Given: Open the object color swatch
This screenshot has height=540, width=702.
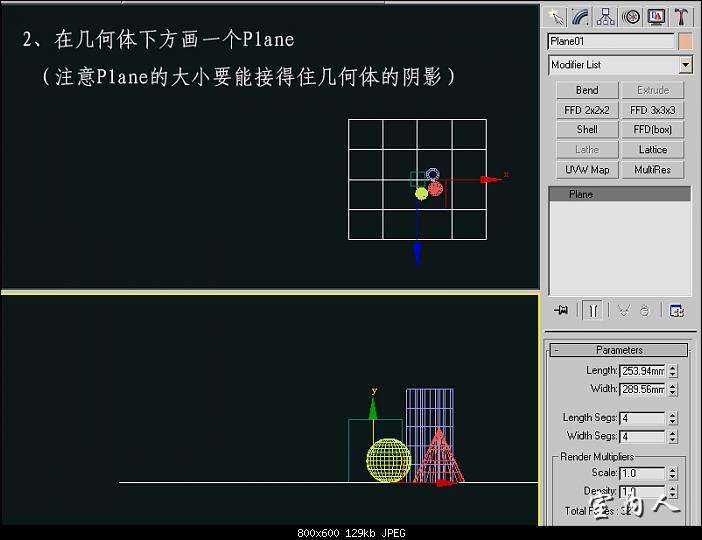Looking at the screenshot, I should pos(685,42).
